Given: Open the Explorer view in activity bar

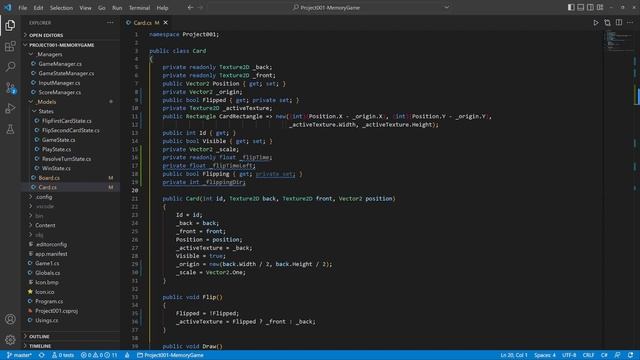Looking at the screenshot, I should 10,25.
